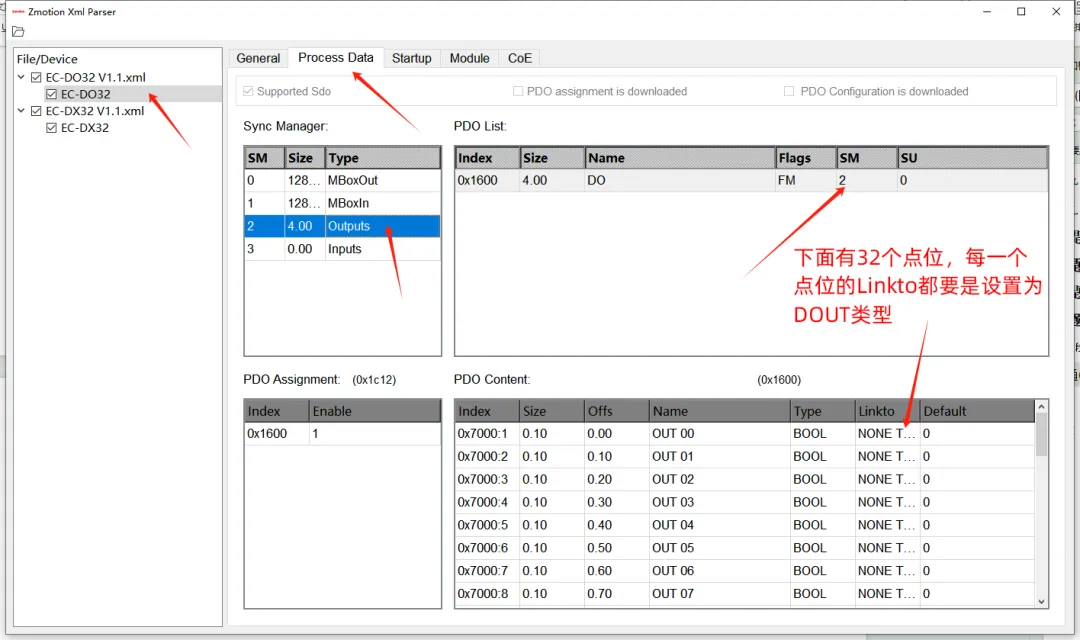Click the scroll up arrow in PDO Content
The image size is (1080, 640).
pyautogui.click(x=1041, y=407)
